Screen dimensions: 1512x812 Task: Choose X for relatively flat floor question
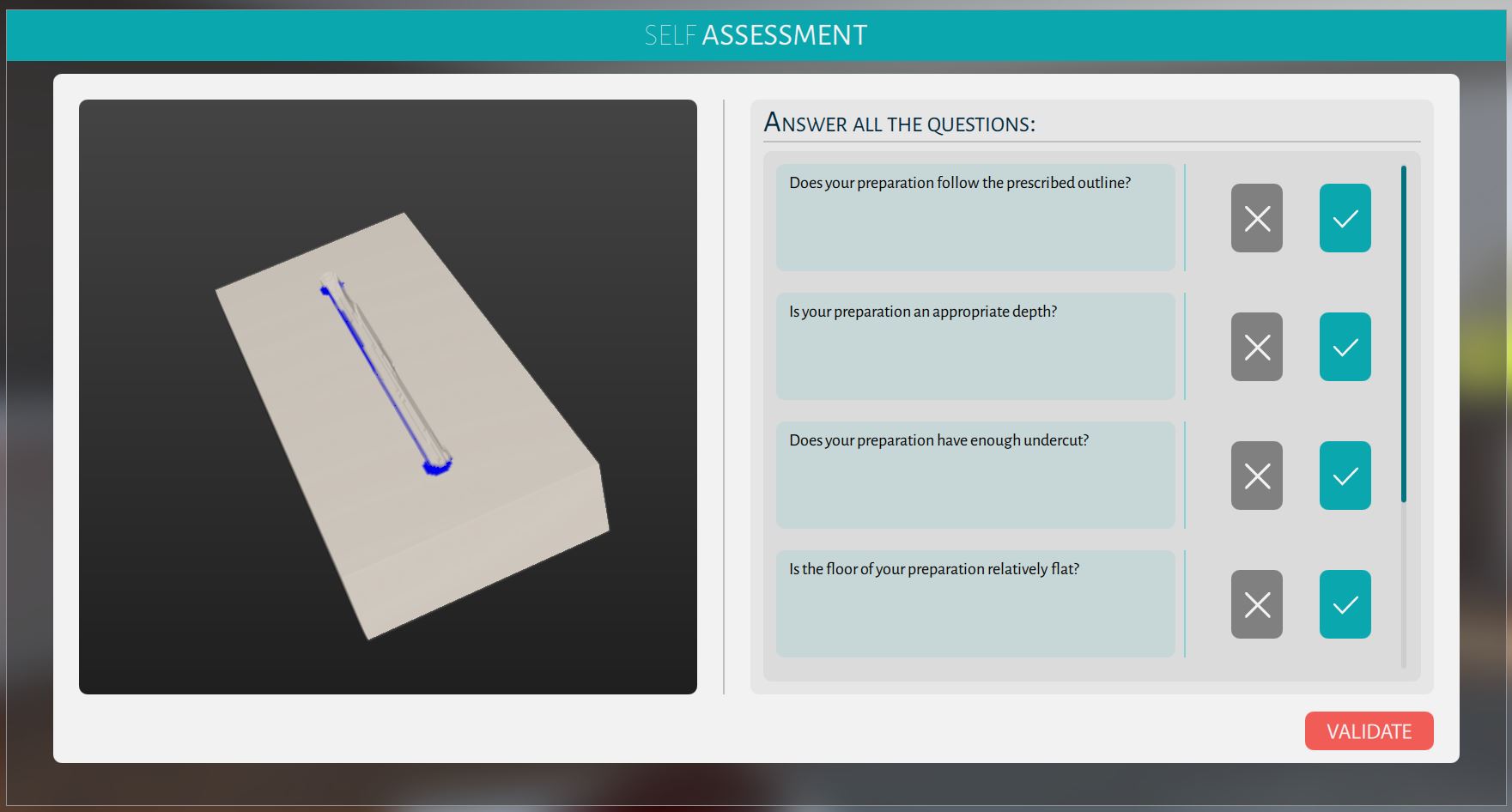point(1257,604)
